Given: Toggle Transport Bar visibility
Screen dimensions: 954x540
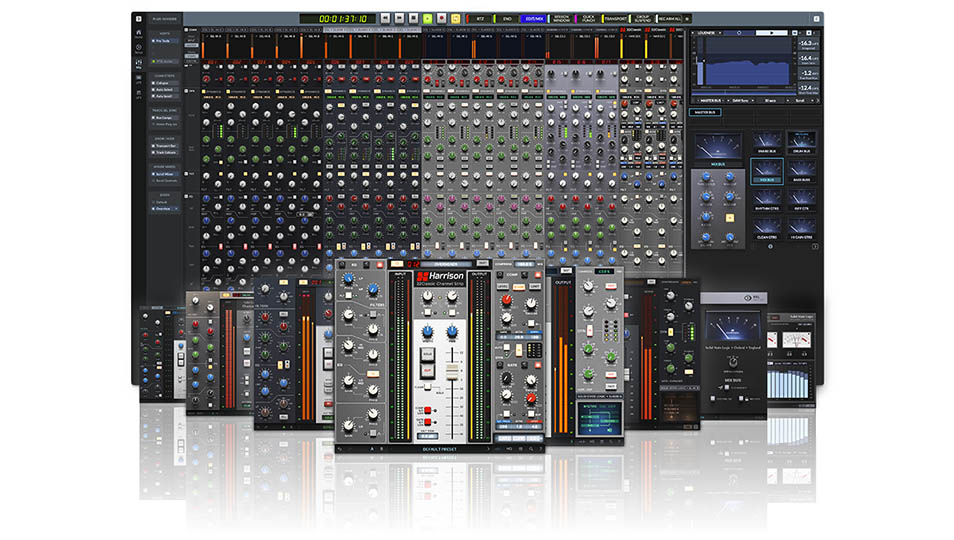Looking at the screenshot, I should 164,146.
